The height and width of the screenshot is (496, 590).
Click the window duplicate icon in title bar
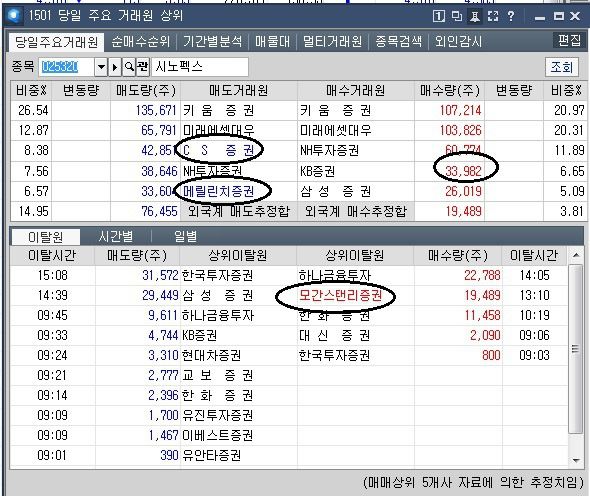click(456, 16)
